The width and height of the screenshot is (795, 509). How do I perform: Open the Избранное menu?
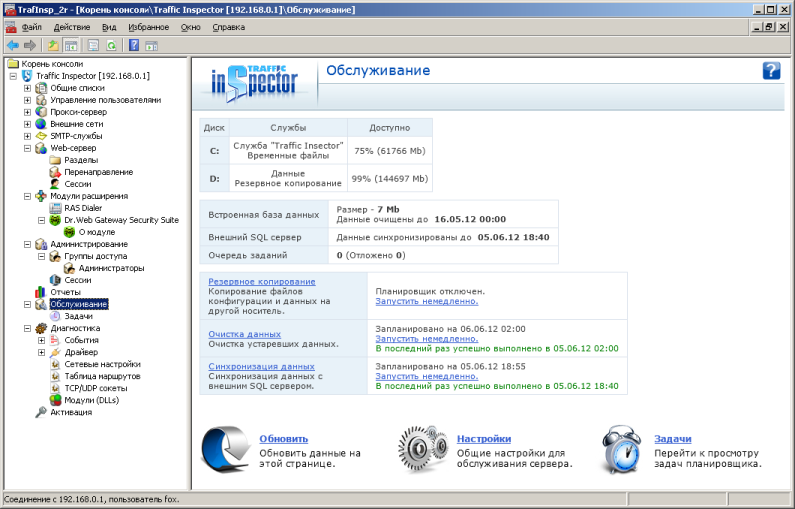click(149, 27)
